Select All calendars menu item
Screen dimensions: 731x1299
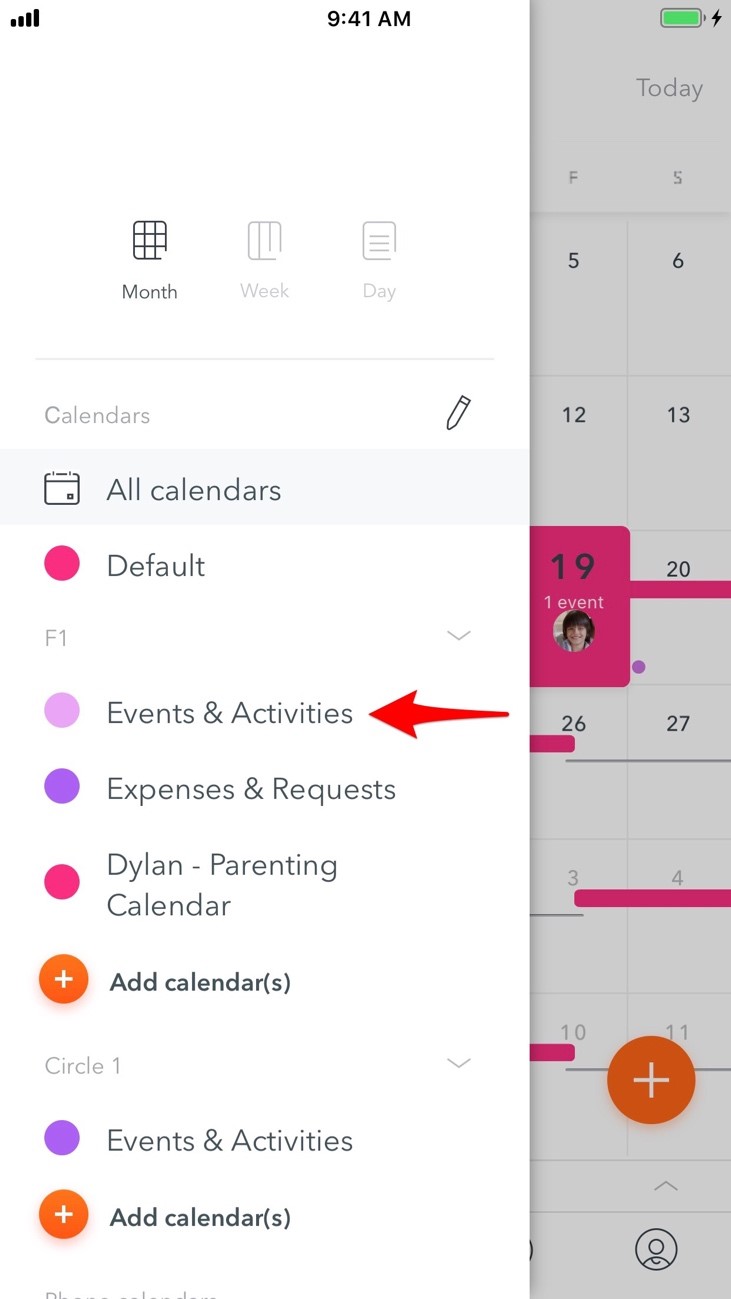[x=264, y=490]
